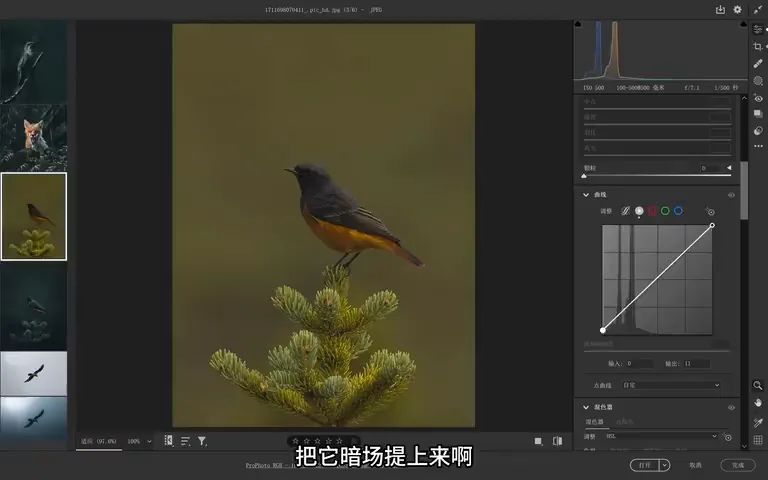Image resolution: width=768 pixels, height=480 pixels.
Task: Select the Hand pan tool
Action: coord(758,403)
